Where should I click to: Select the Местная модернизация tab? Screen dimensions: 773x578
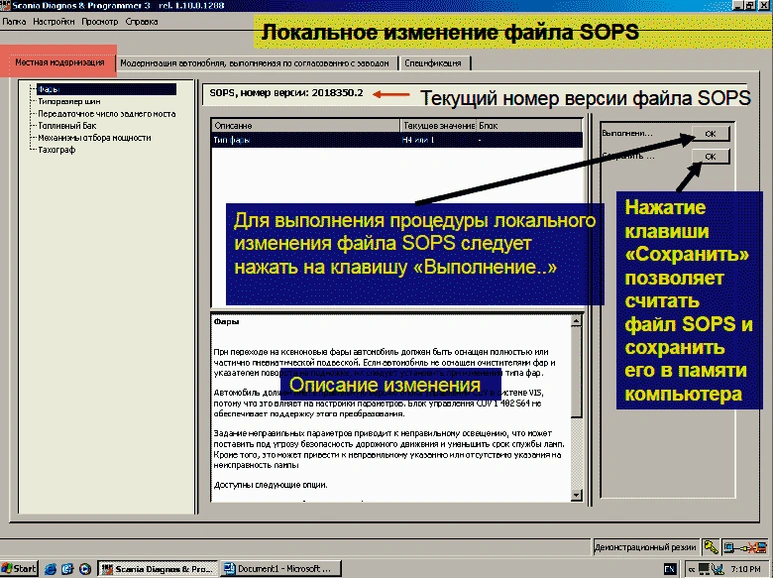(58, 63)
